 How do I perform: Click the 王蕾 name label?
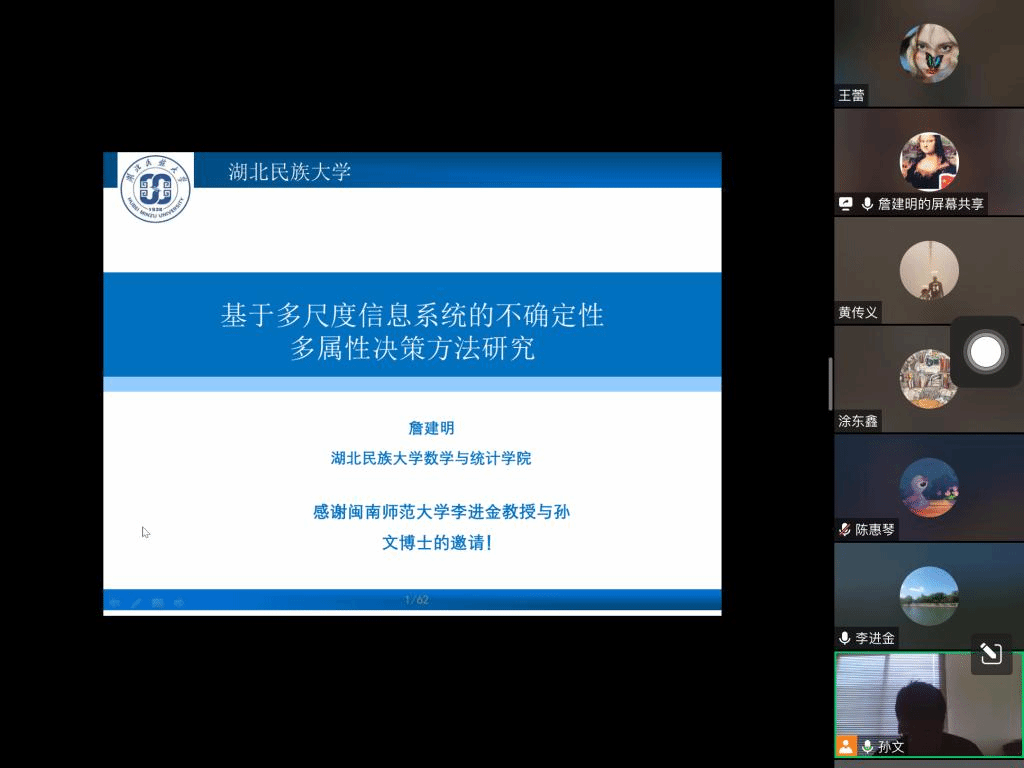(x=852, y=96)
